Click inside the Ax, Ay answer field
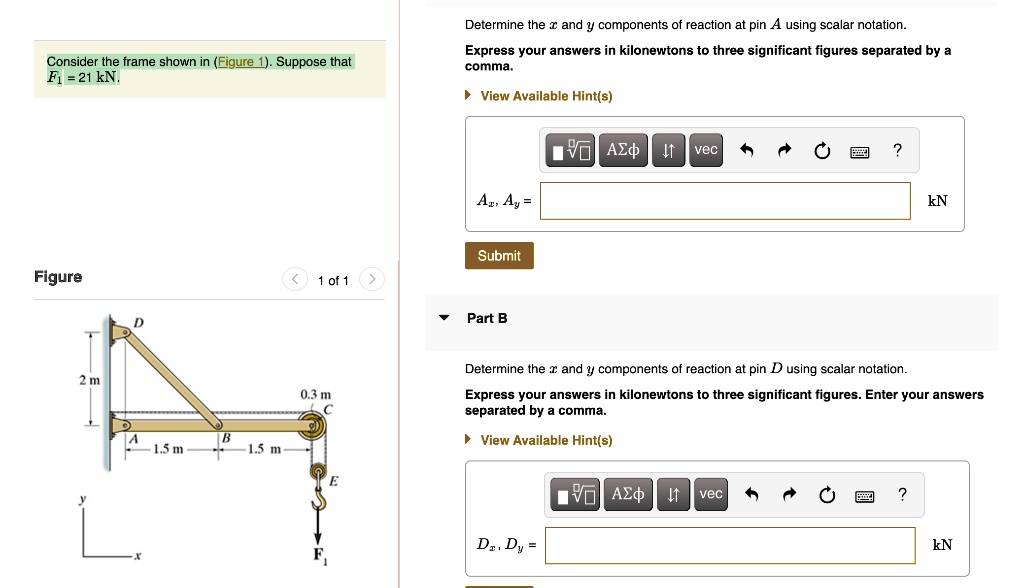Screen dimensions: 1024x588 point(725,200)
